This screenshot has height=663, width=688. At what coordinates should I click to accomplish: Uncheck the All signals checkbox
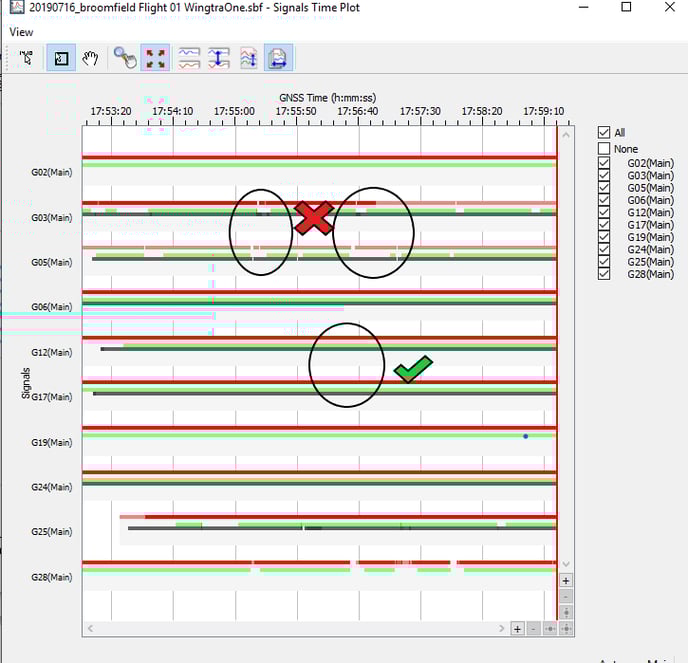604,132
